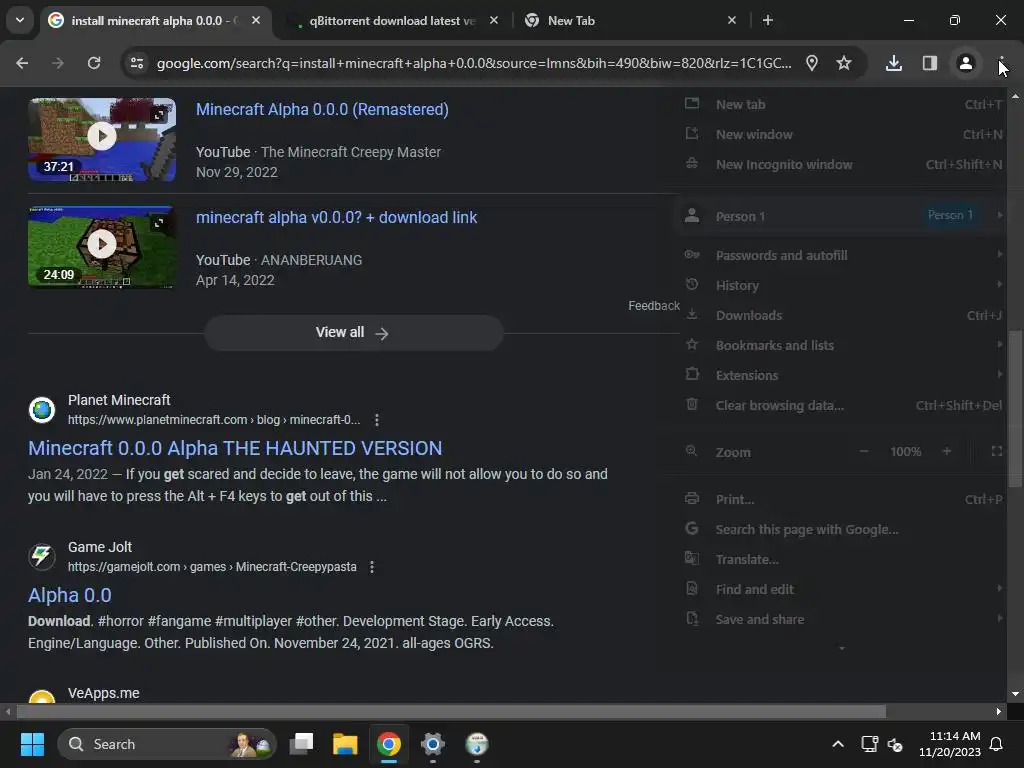Screen dimensions: 1024x768
Task: Select Print from Chrome menu
Action: [842, 500]
